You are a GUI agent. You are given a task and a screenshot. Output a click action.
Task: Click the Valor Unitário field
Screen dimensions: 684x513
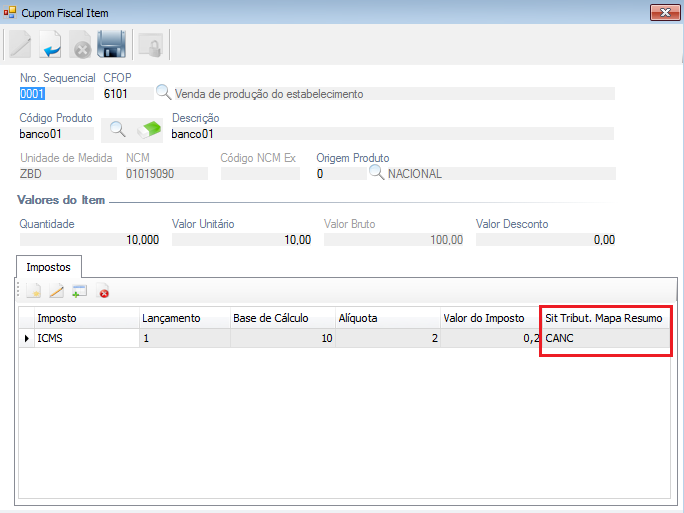pos(242,239)
